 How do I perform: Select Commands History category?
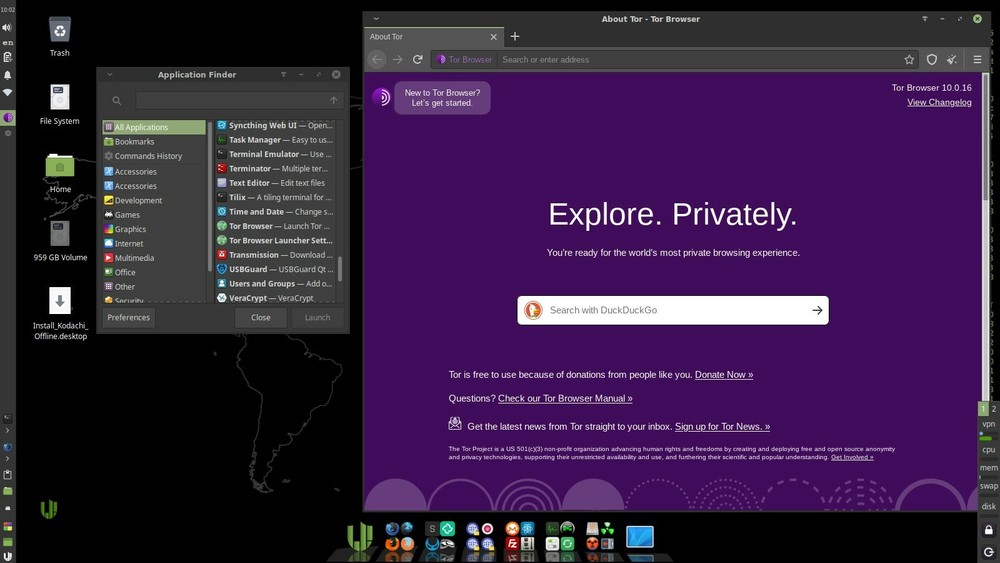click(x=154, y=156)
